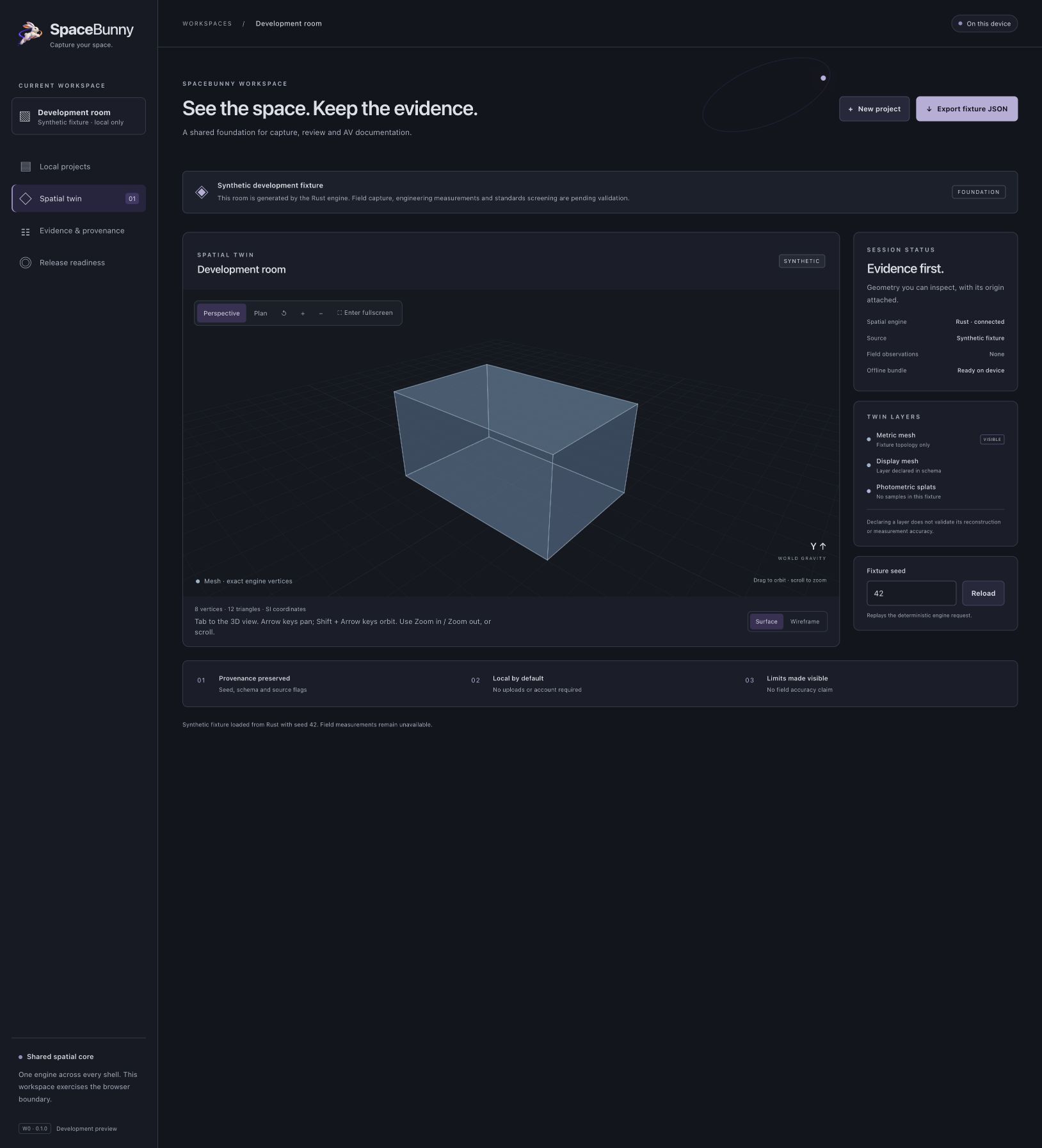Click the synthetic fixture diamond banner icon
The width and height of the screenshot is (1042, 1148).
pyautogui.click(x=202, y=192)
